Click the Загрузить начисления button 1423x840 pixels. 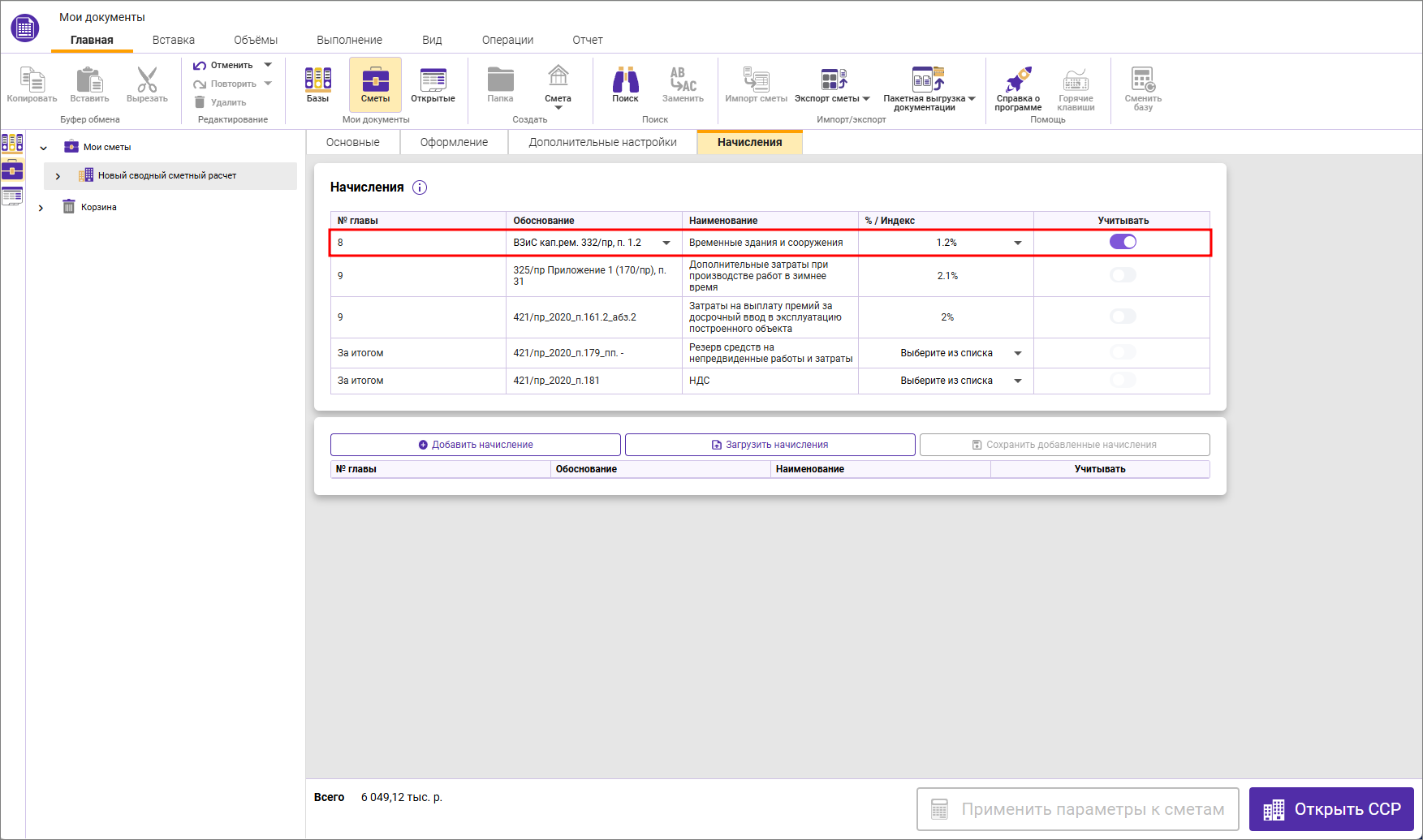coord(770,445)
